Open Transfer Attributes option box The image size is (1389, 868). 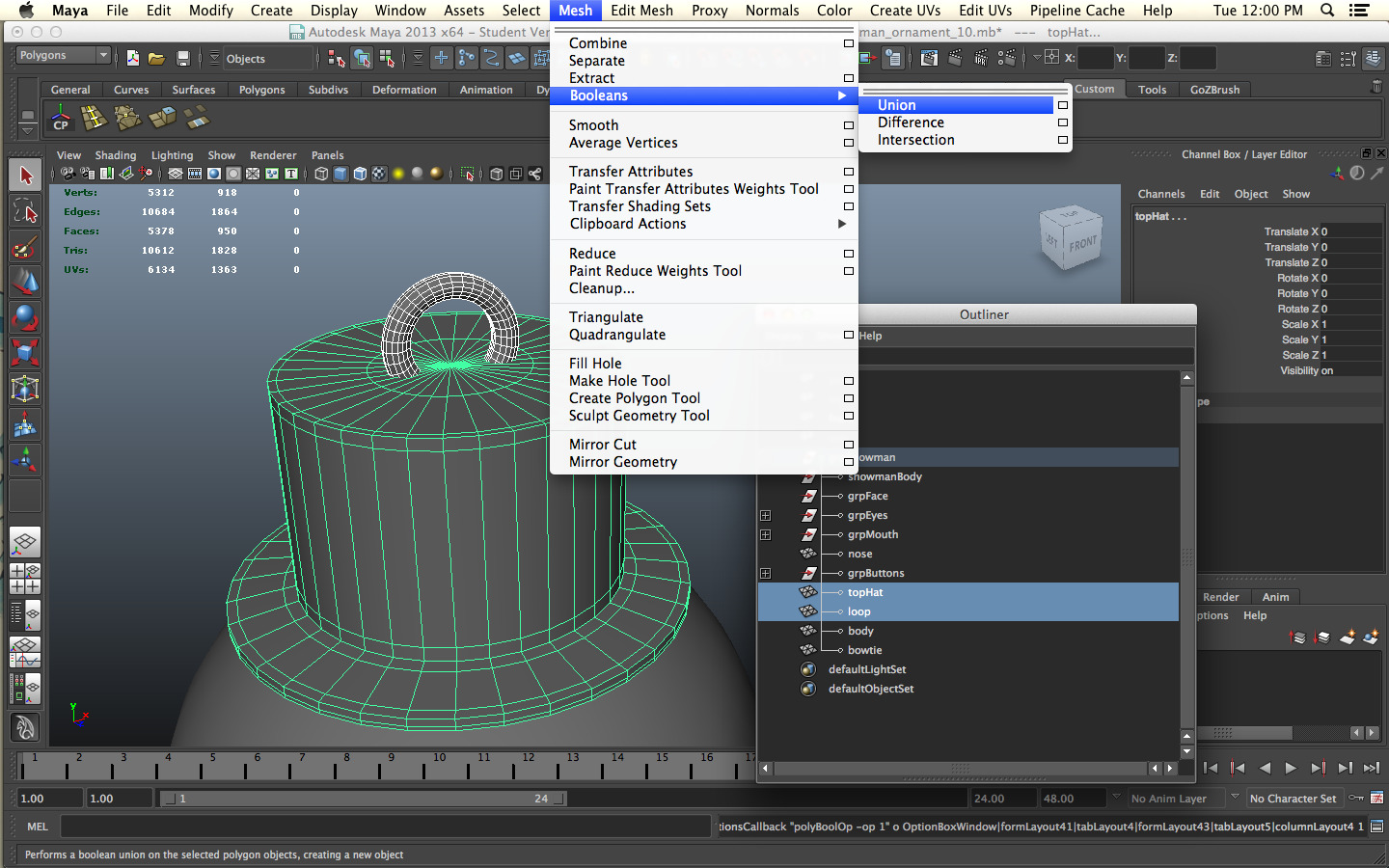click(x=849, y=172)
